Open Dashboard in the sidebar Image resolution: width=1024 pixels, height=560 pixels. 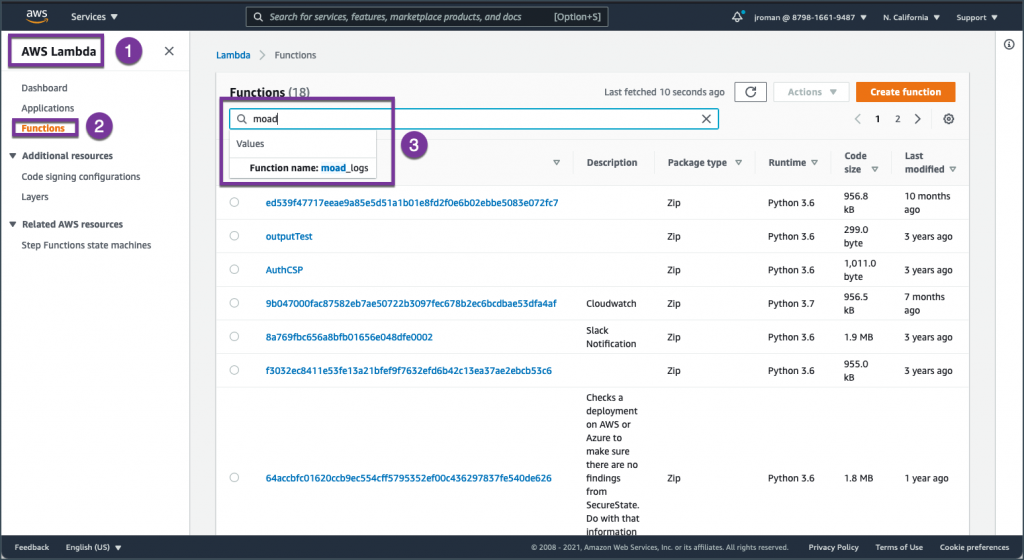pyautogui.click(x=44, y=88)
